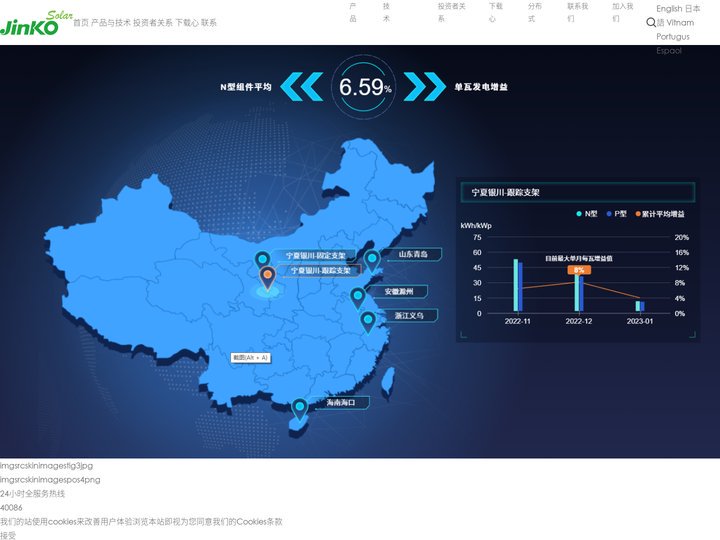Image resolution: width=720 pixels, height=540 pixels.
Task: Click the imgsrcskinimagesfig3jpg text
Action: [x=46, y=466]
